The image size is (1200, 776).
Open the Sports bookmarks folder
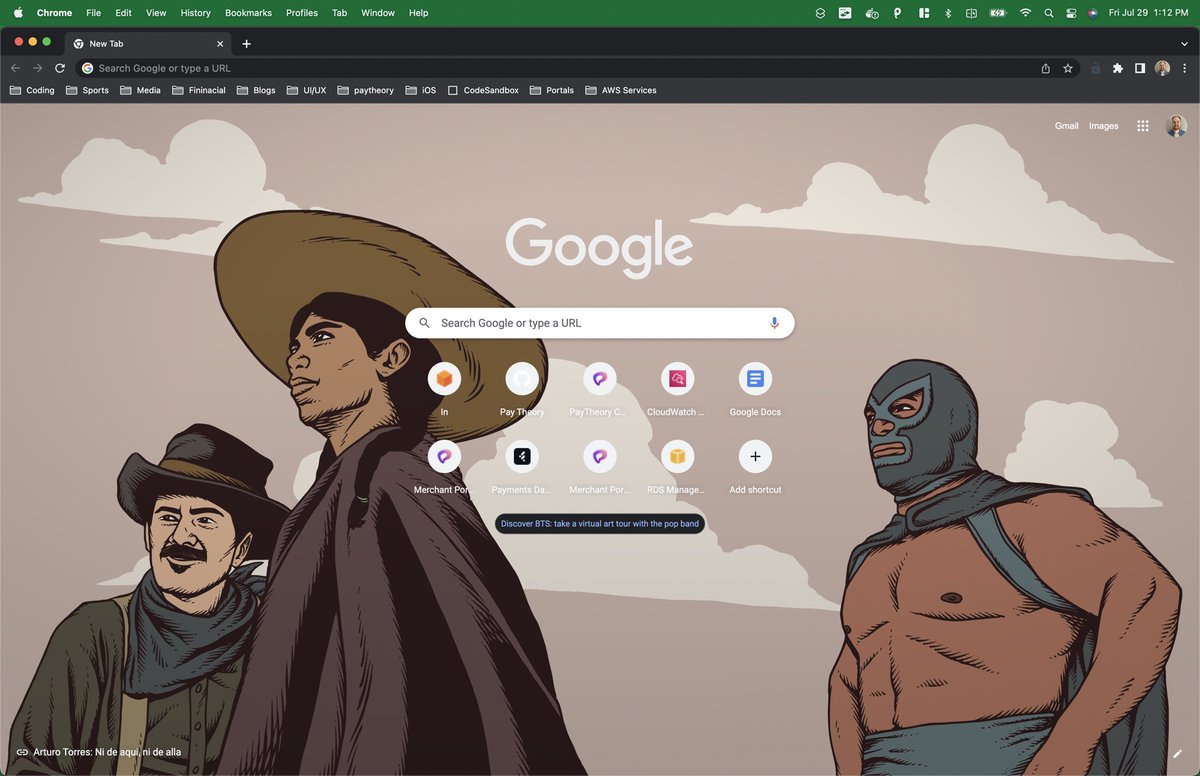click(x=87, y=90)
